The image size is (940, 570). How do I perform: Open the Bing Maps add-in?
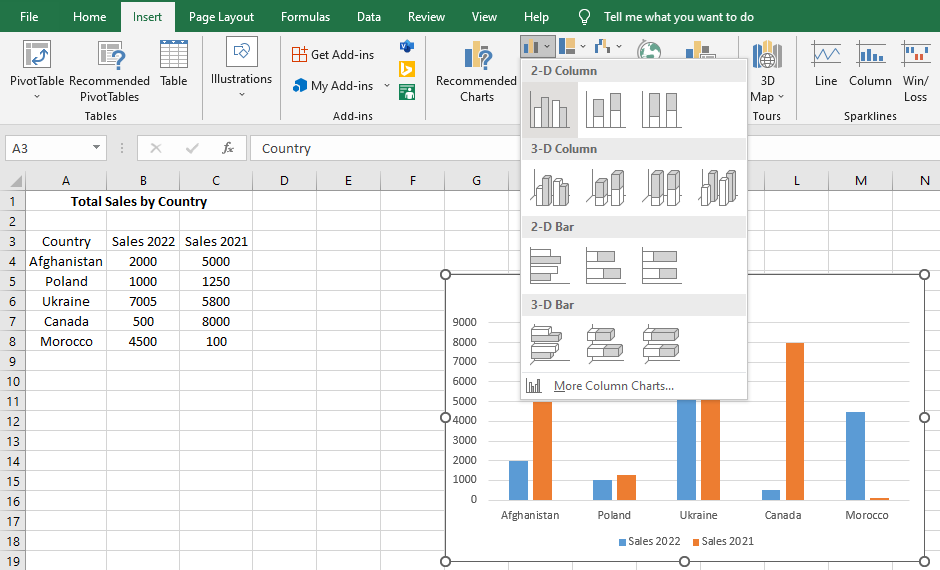tap(406, 70)
